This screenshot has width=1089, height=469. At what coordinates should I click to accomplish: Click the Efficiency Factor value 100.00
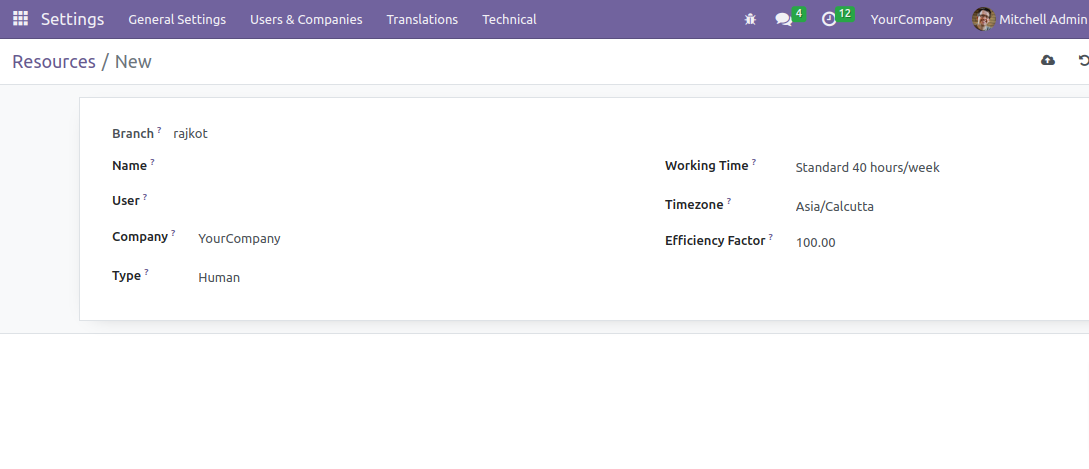[x=815, y=242]
